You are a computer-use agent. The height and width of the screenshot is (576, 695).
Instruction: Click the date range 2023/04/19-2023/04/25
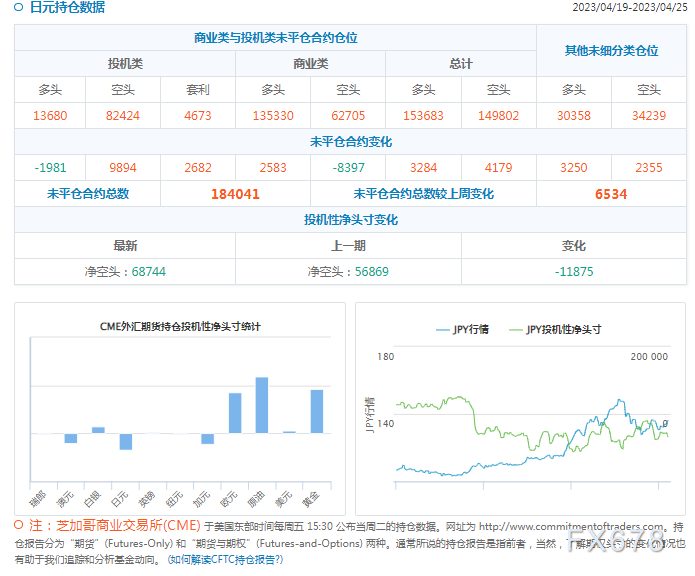click(x=630, y=7)
